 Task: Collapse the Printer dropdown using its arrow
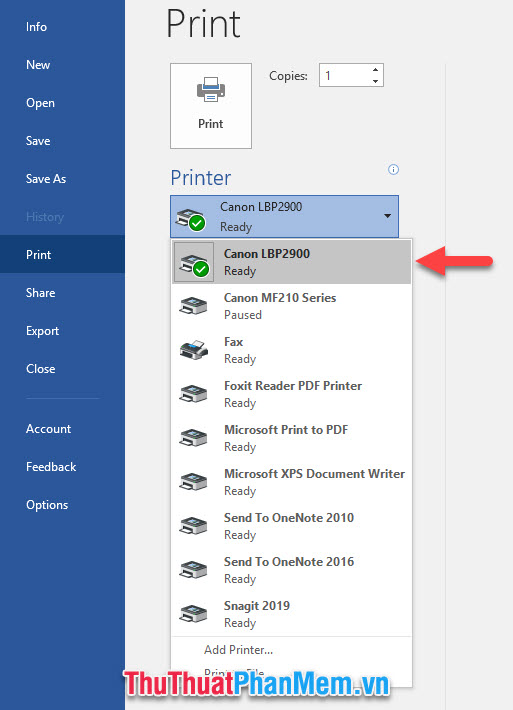click(x=388, y=216)
